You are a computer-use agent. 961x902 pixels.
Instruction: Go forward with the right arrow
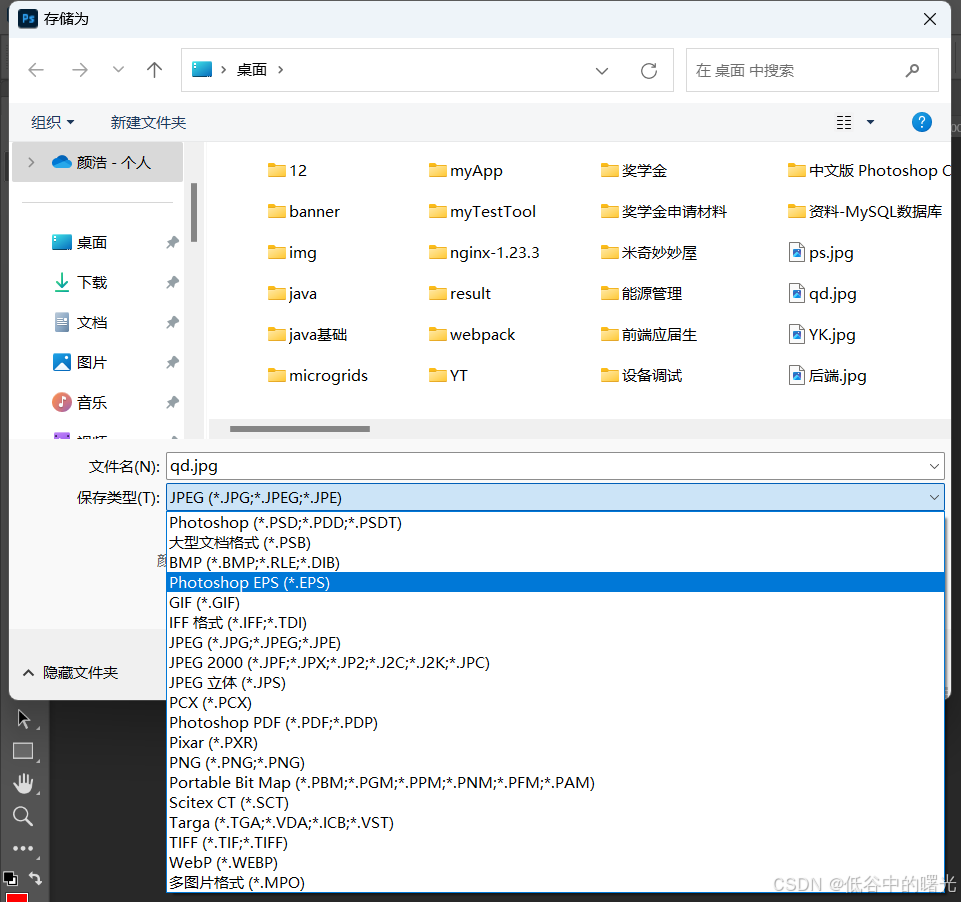click(80, 70)
